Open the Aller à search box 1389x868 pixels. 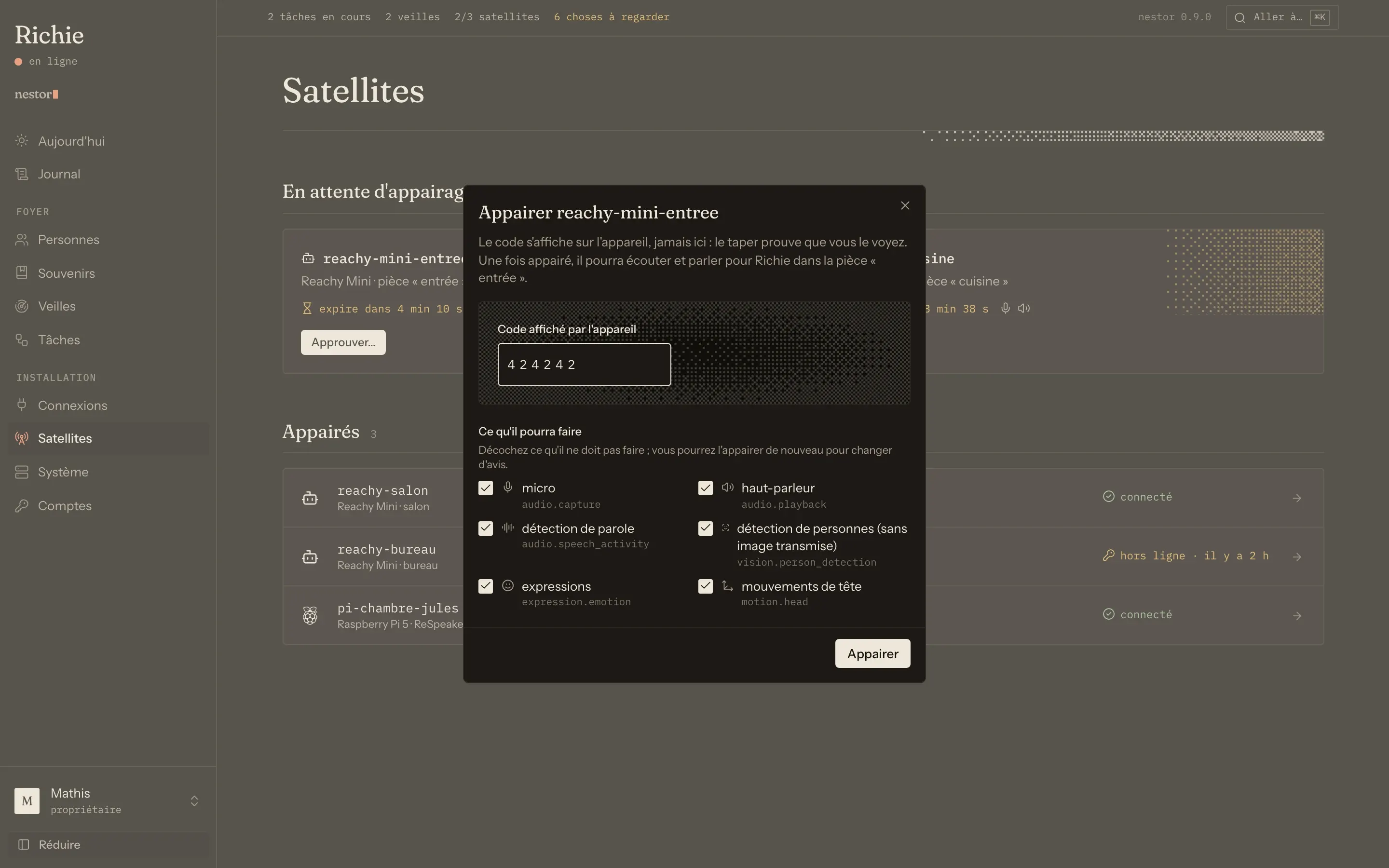[1281, 17]
